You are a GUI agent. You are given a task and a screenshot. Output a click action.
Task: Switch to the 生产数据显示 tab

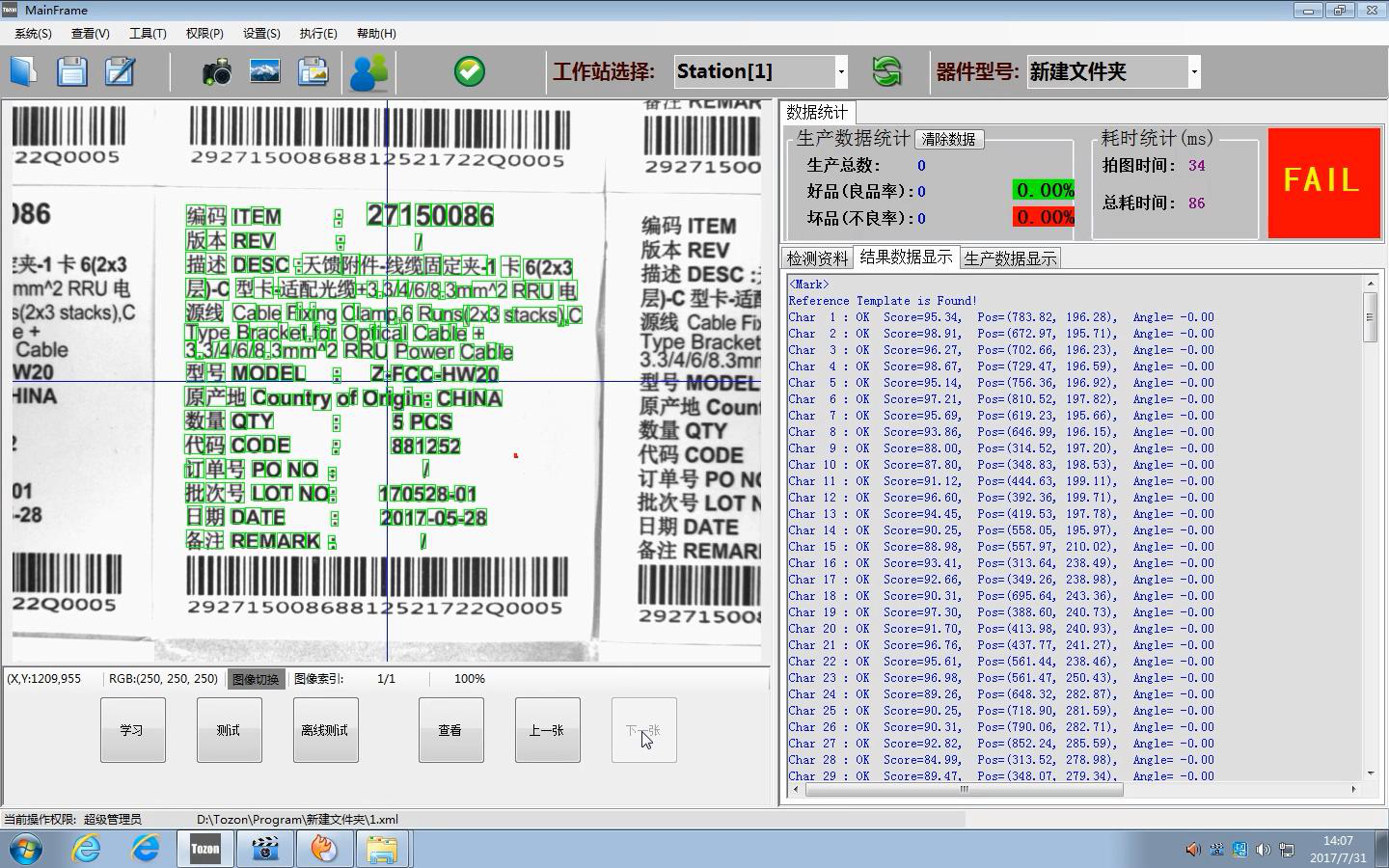tap(1010, 258)
